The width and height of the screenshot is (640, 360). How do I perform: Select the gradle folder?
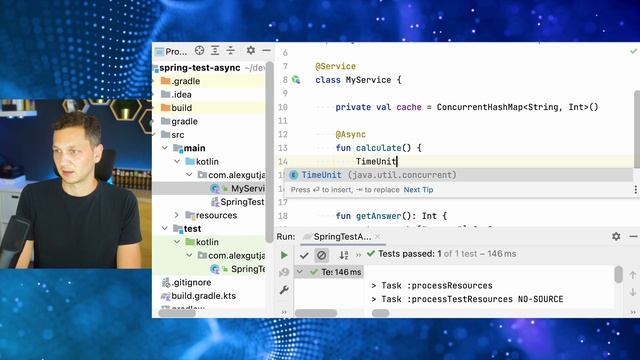tap(179, 121)
